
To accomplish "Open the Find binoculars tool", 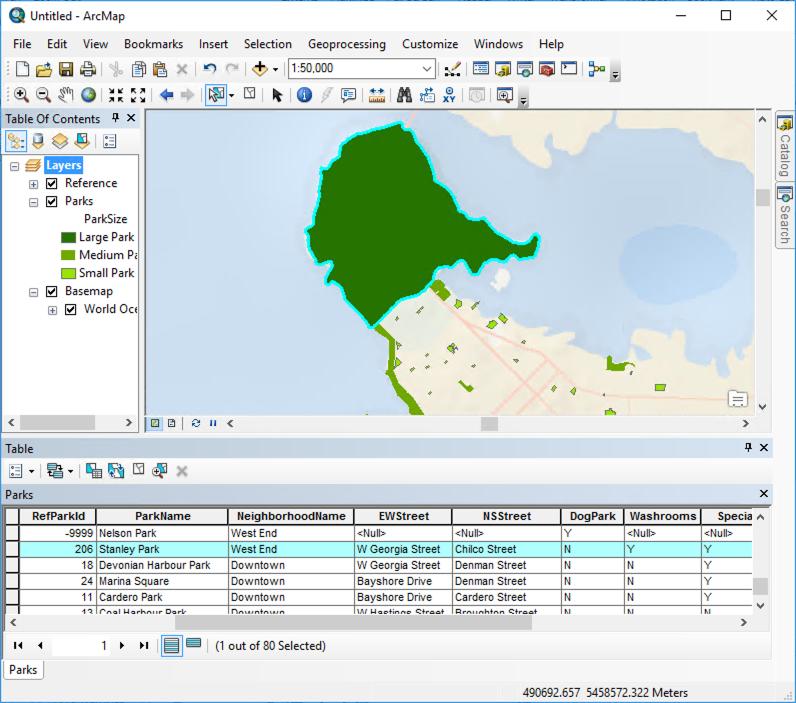I will [x=404, y=95].
